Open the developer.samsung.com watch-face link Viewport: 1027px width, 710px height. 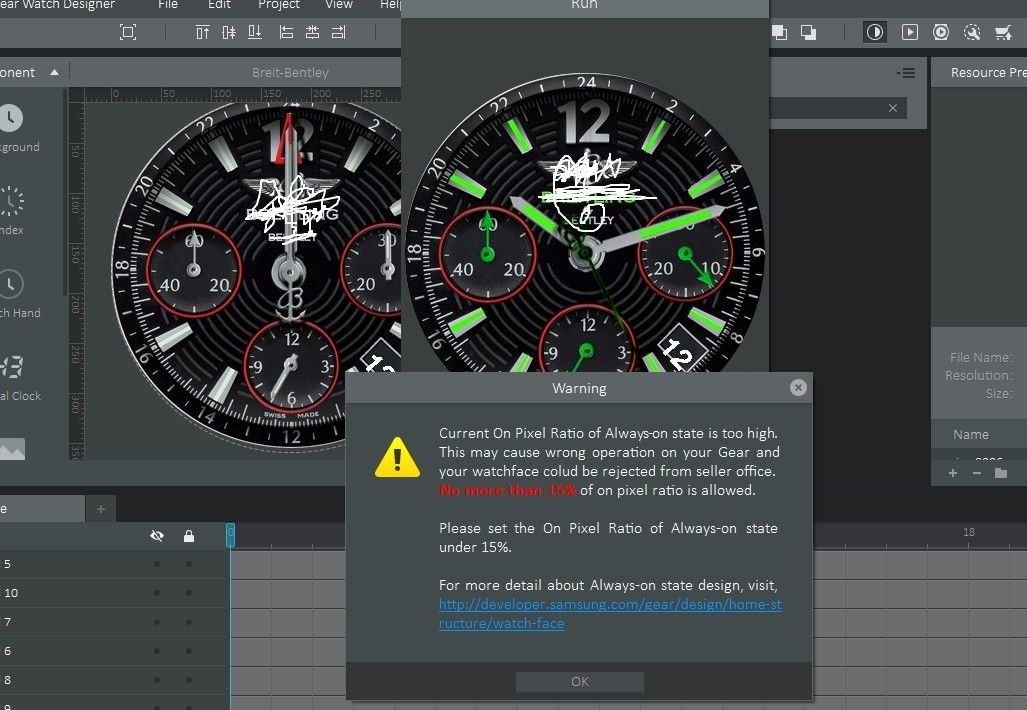click(x=610, y=614)
